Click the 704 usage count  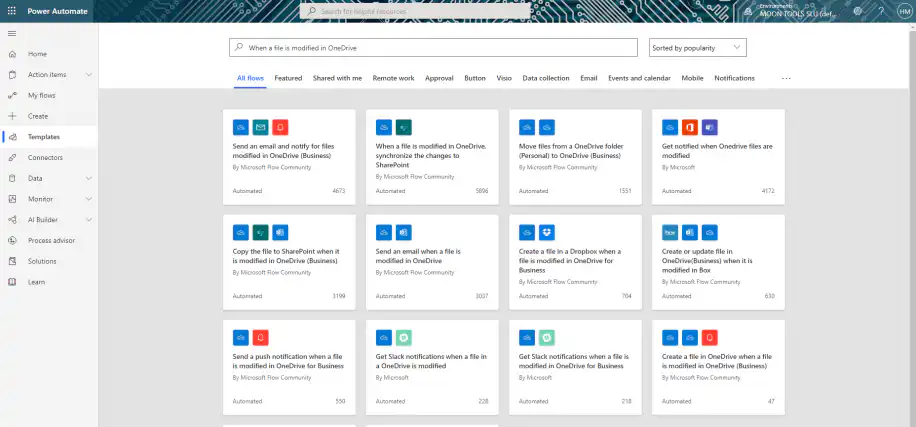(626, 296)
